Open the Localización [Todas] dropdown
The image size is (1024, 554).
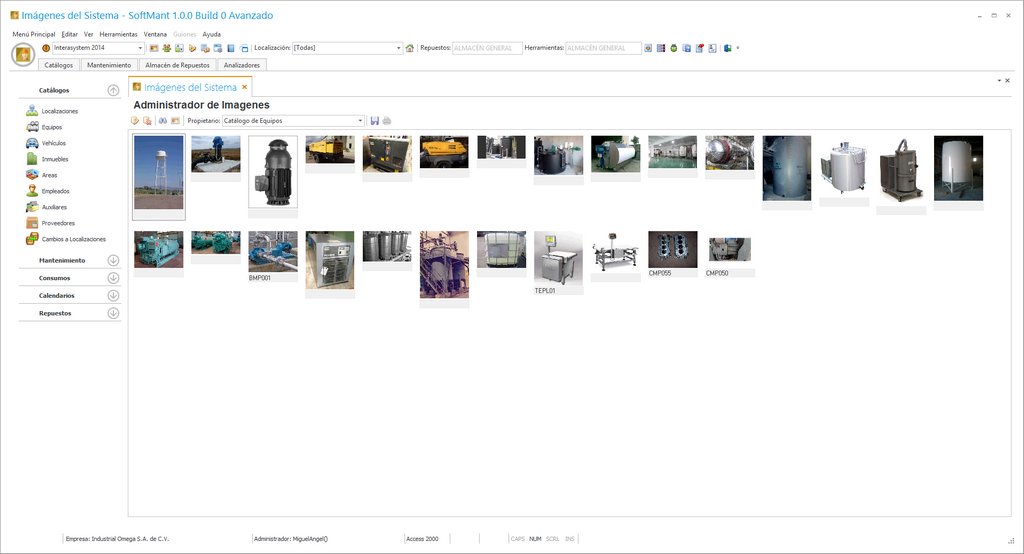(x=398, y=48)
